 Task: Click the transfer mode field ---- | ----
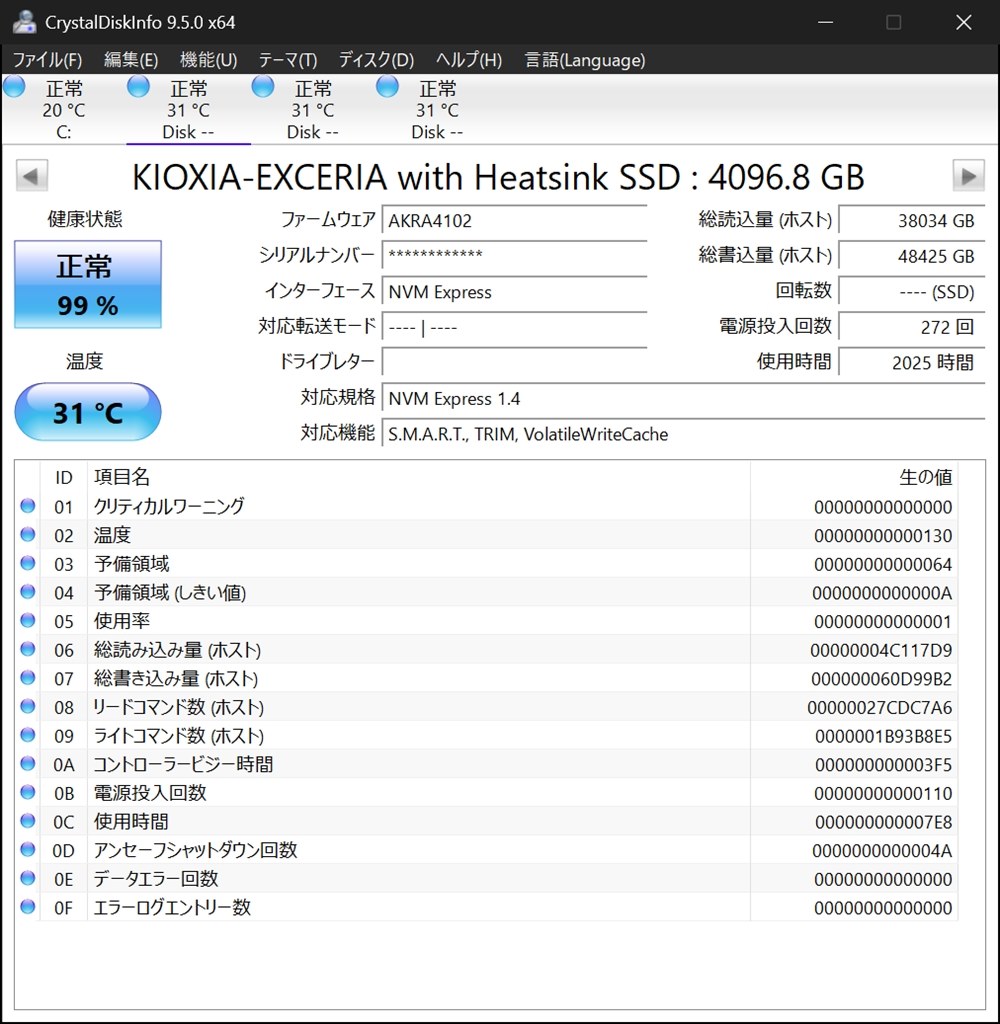(x=514, y=327)
